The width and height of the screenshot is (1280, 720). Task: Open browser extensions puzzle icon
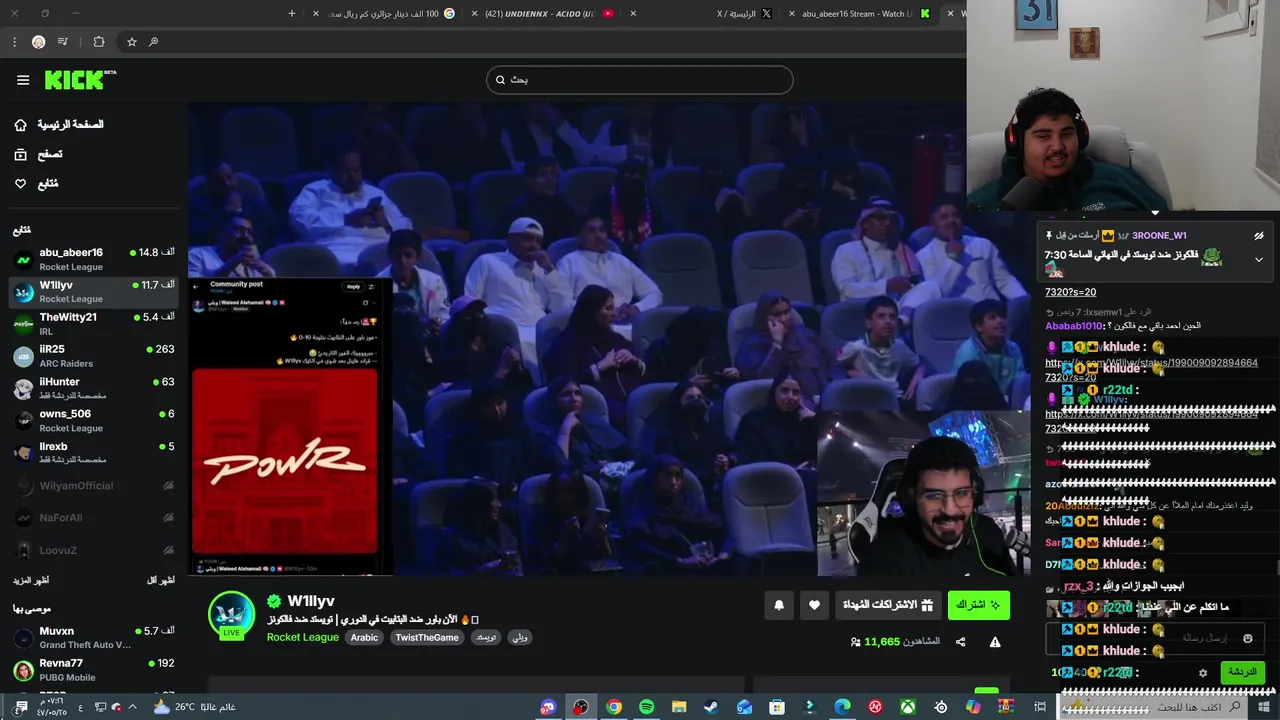(99, 42)
